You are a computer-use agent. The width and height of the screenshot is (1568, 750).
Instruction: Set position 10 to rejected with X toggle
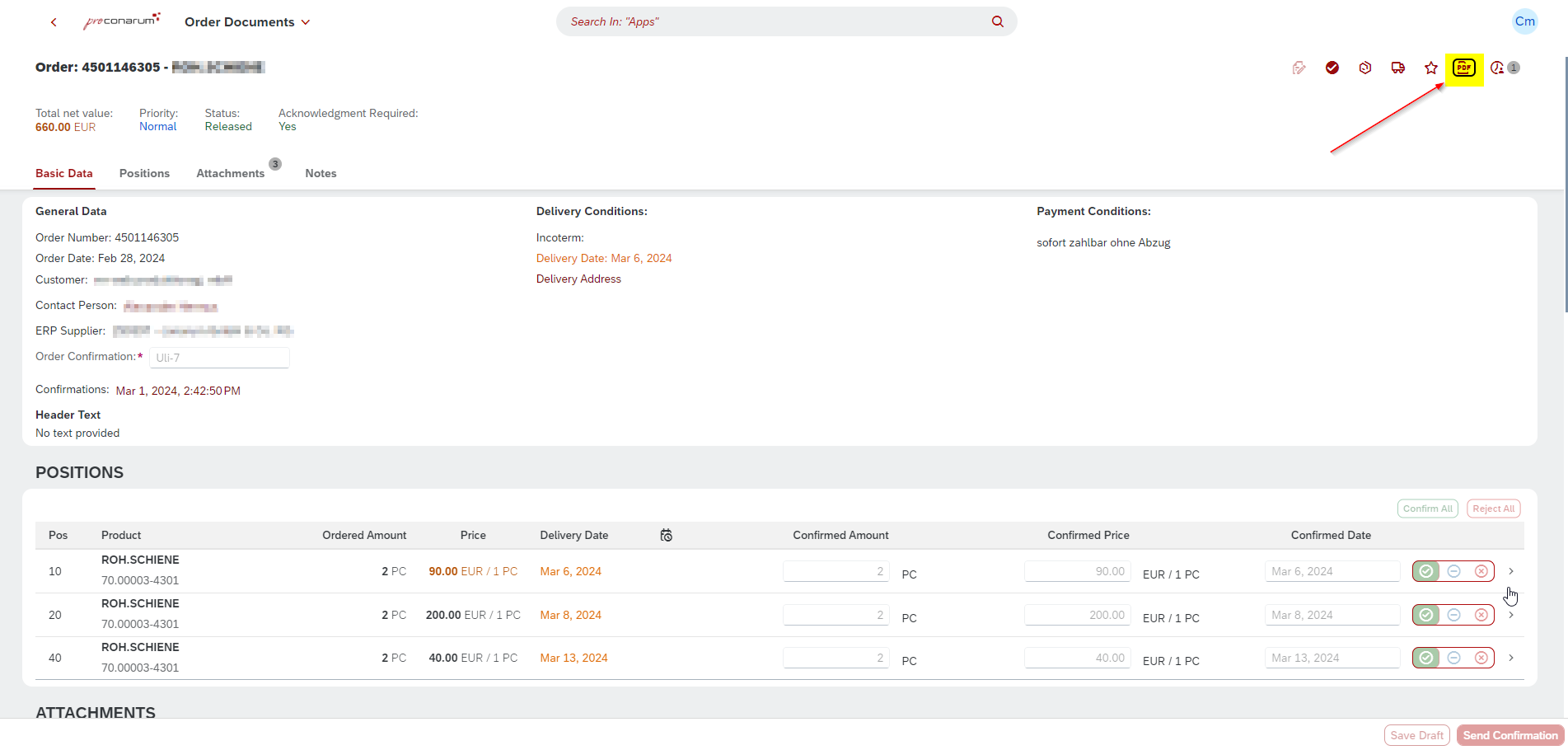[1481, 571]
